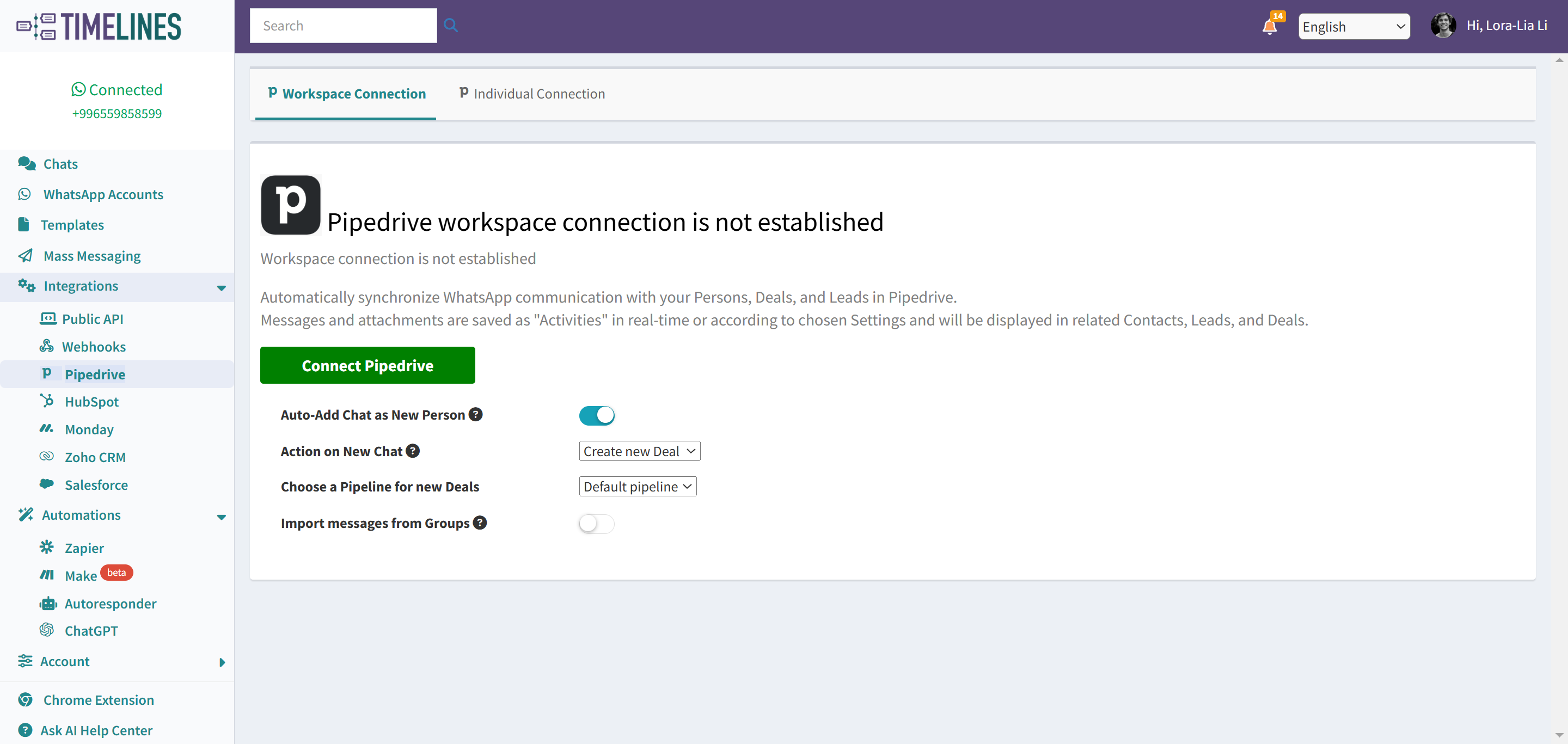Click the Chats speech bubbles icon
The height and width of the screenshot is (744, 1568).
(26, 164)
